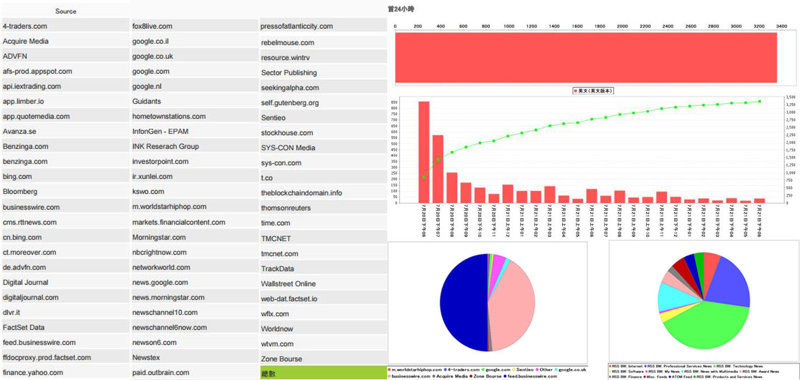The width and height of the screenshot is (800, 380).
Task: Select theblockchaindomain.info entry
Action: click(323, 193)
